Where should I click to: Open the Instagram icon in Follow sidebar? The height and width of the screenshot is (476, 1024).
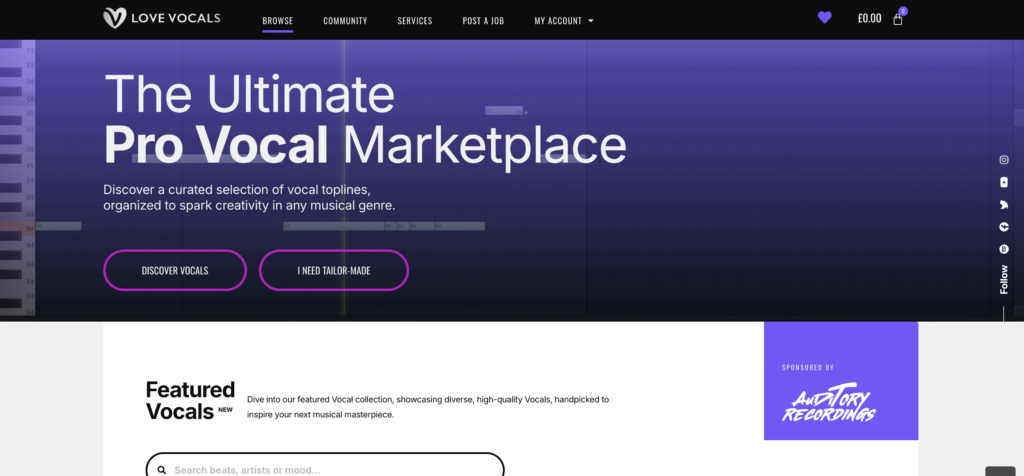tap(1004, 160)
